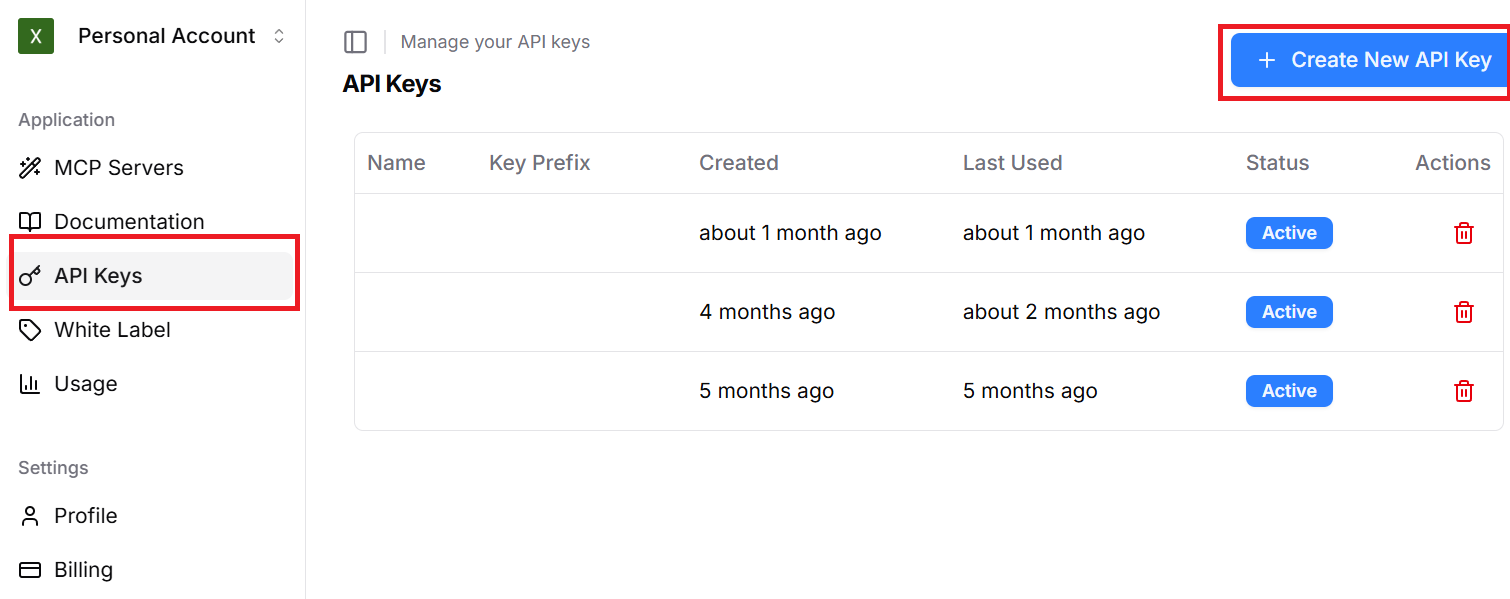Collapse the sidebar using the panel icon

pos(356,41)
